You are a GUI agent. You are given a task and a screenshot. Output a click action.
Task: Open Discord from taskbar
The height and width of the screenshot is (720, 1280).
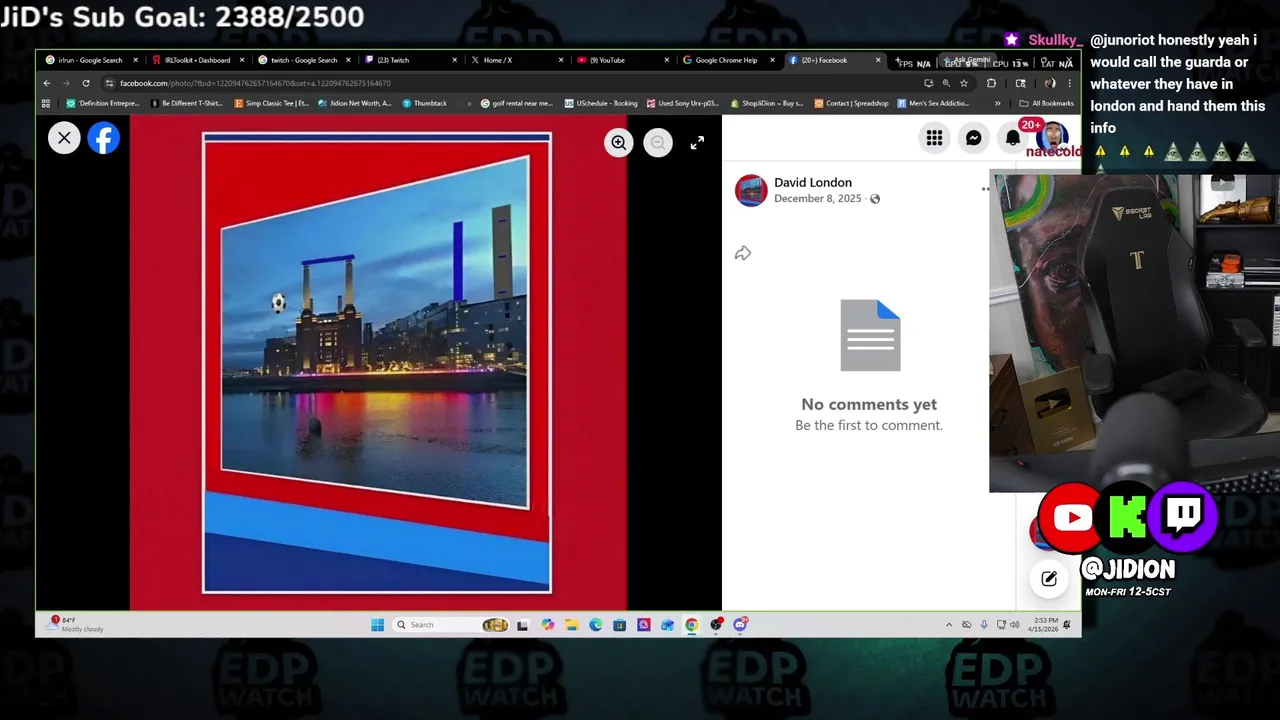click(740, 625)
